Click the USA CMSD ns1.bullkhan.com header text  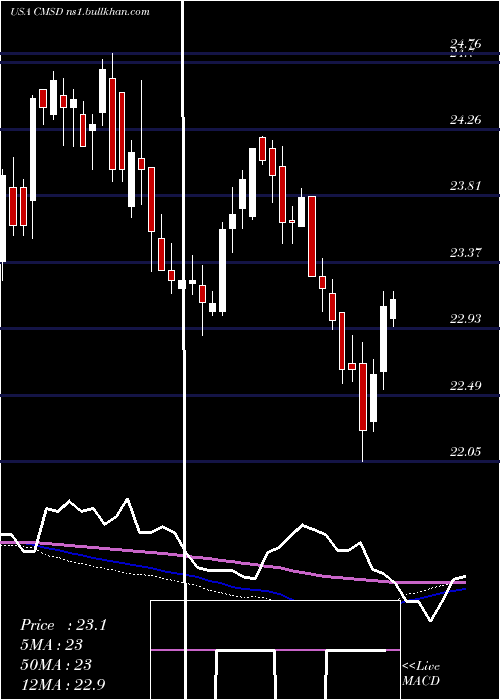[x=79, y=12]
